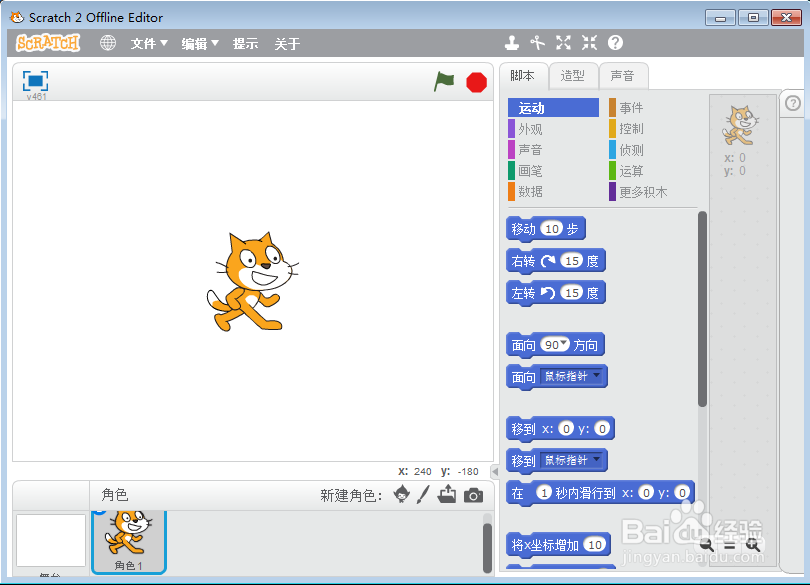Click the red stop sign button
This screenshot has width=810, height=585.
click(x=476, y=82)
